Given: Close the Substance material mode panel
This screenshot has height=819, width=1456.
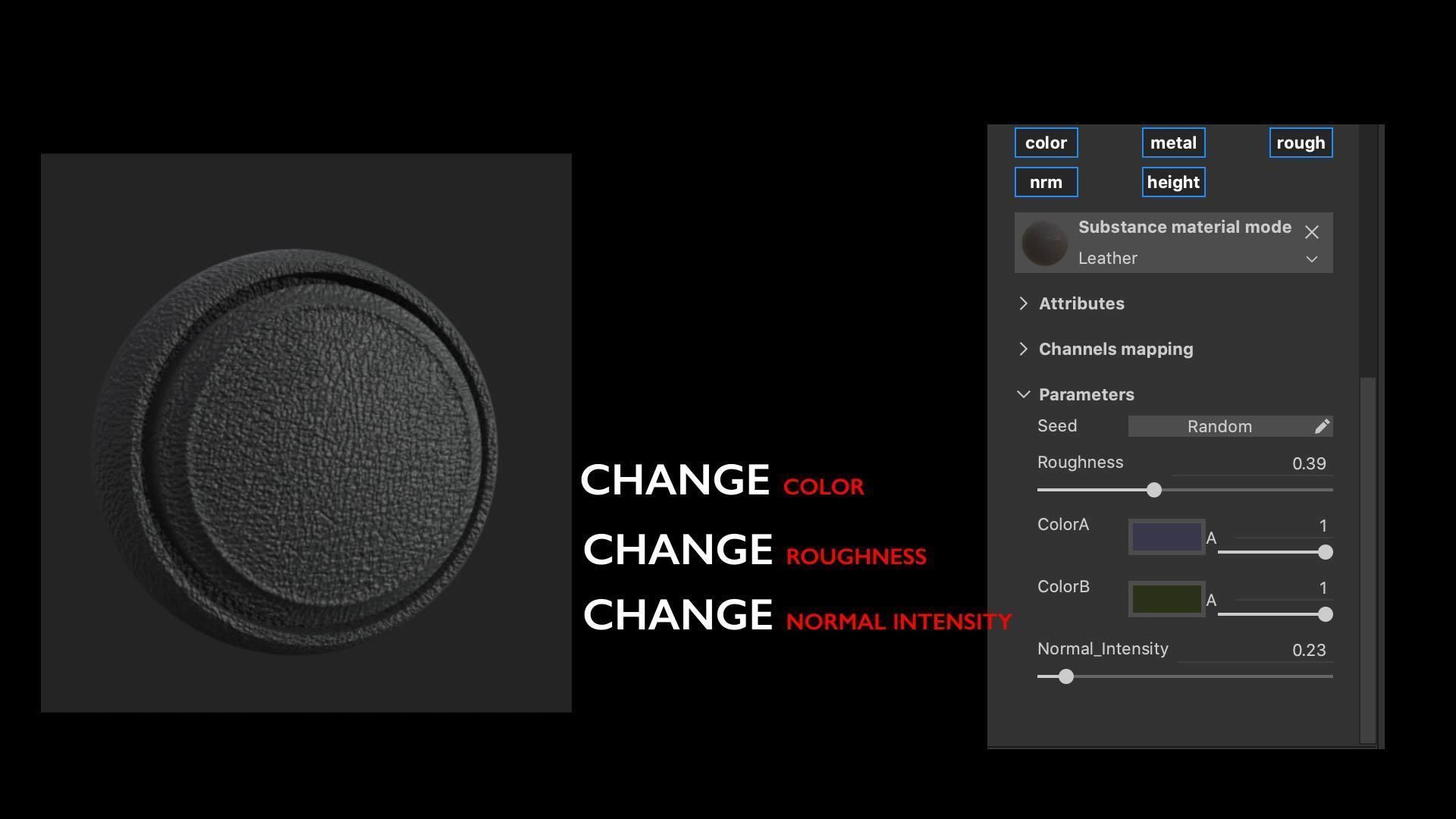Looking at the screenshot, I should [x=1311, y=232].
